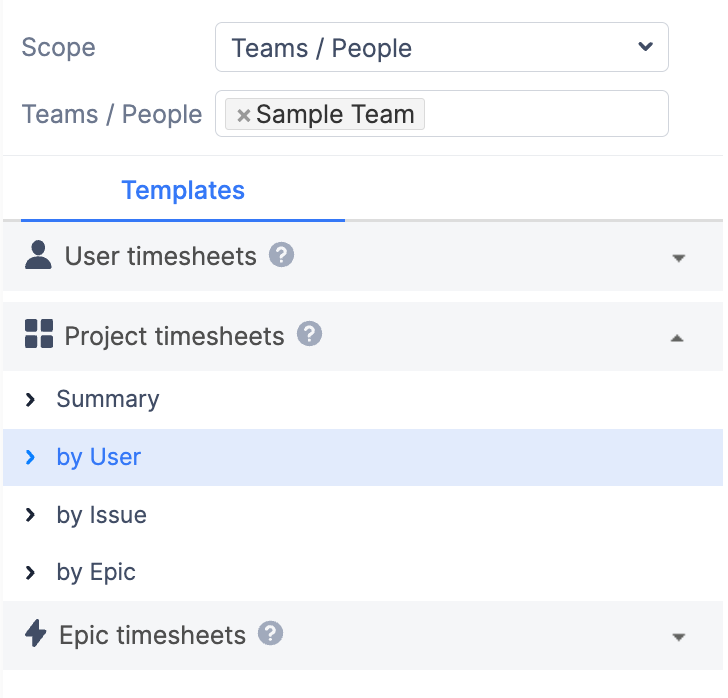Click chevron beside by Issue
Screen dimensions: 728x698
pos(30,515)
